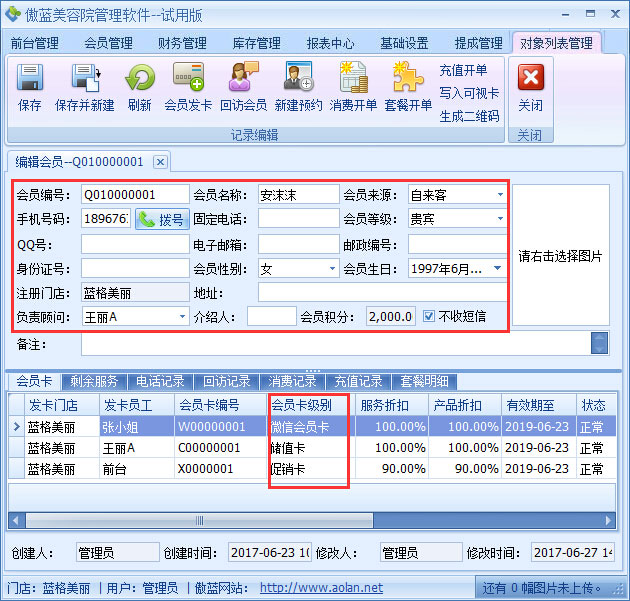Expand the 负责顾问 dropdown

182,317
